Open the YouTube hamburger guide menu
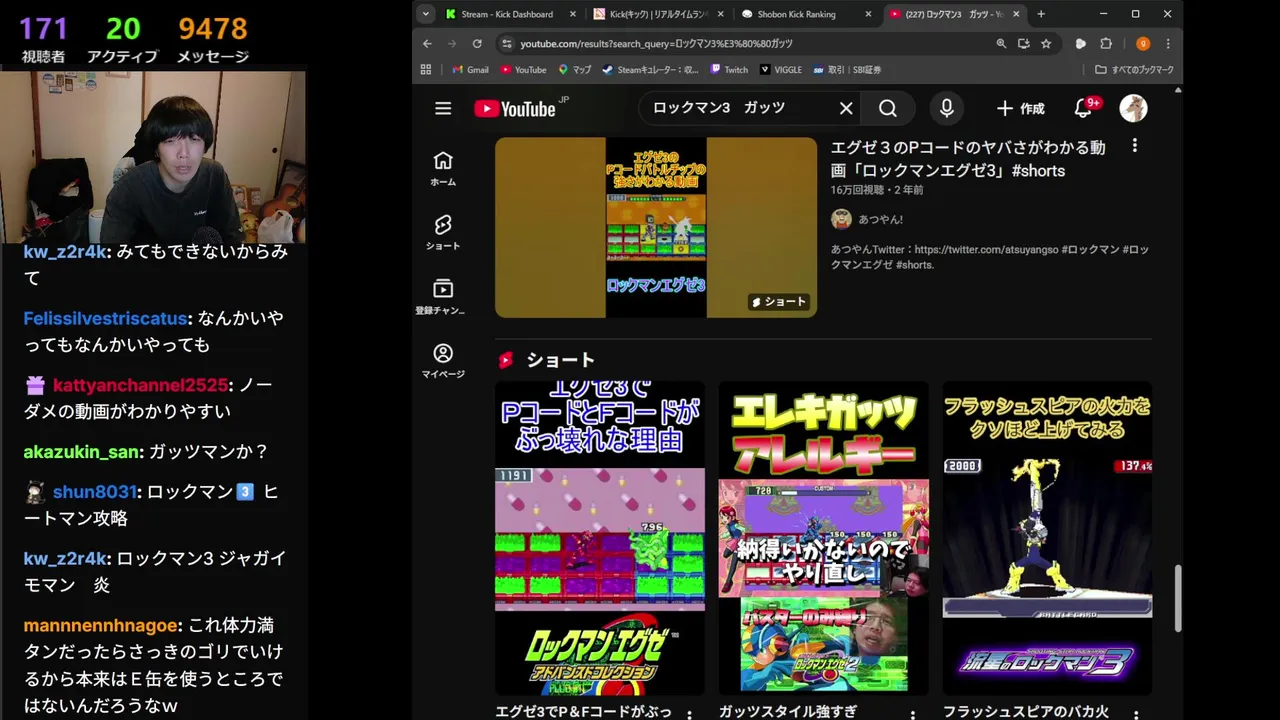The height and width of the screenshot is (720, 1280). pos(443,109)
